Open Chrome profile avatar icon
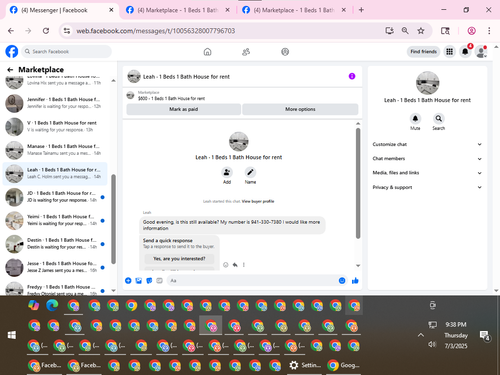The width and height of the screenshot is (500, 375). coord(471,31)
